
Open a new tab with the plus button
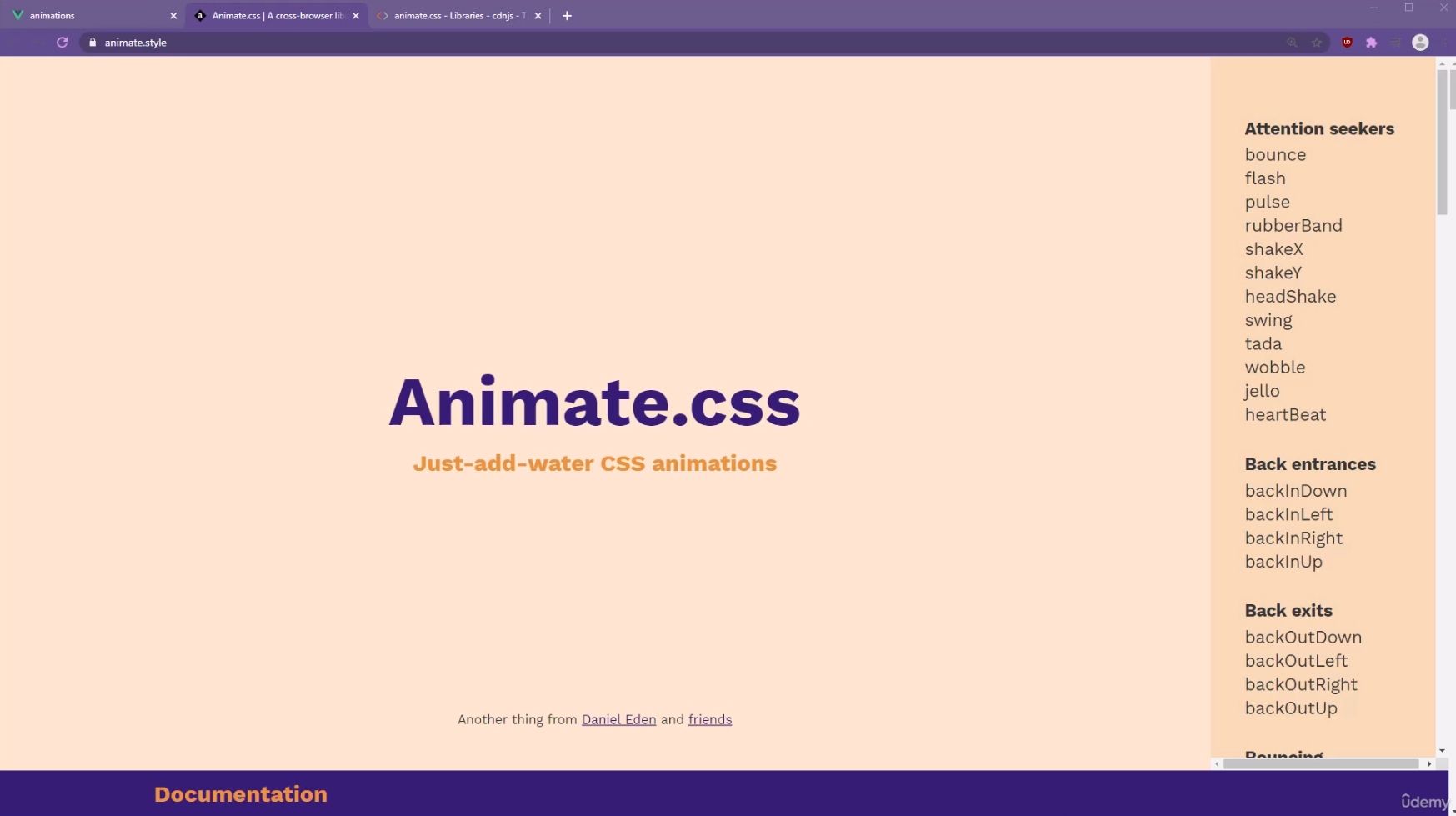coord(567,16)
